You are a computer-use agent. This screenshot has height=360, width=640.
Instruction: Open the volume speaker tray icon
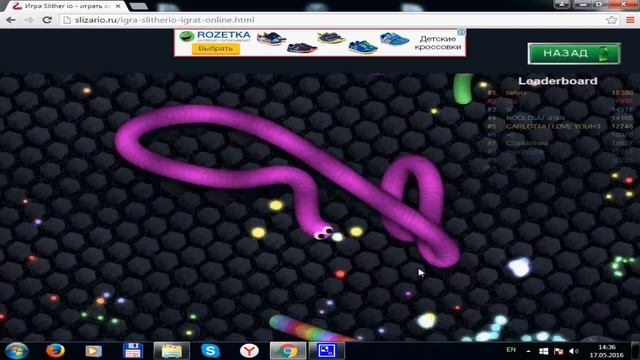(x=573, y=351)
